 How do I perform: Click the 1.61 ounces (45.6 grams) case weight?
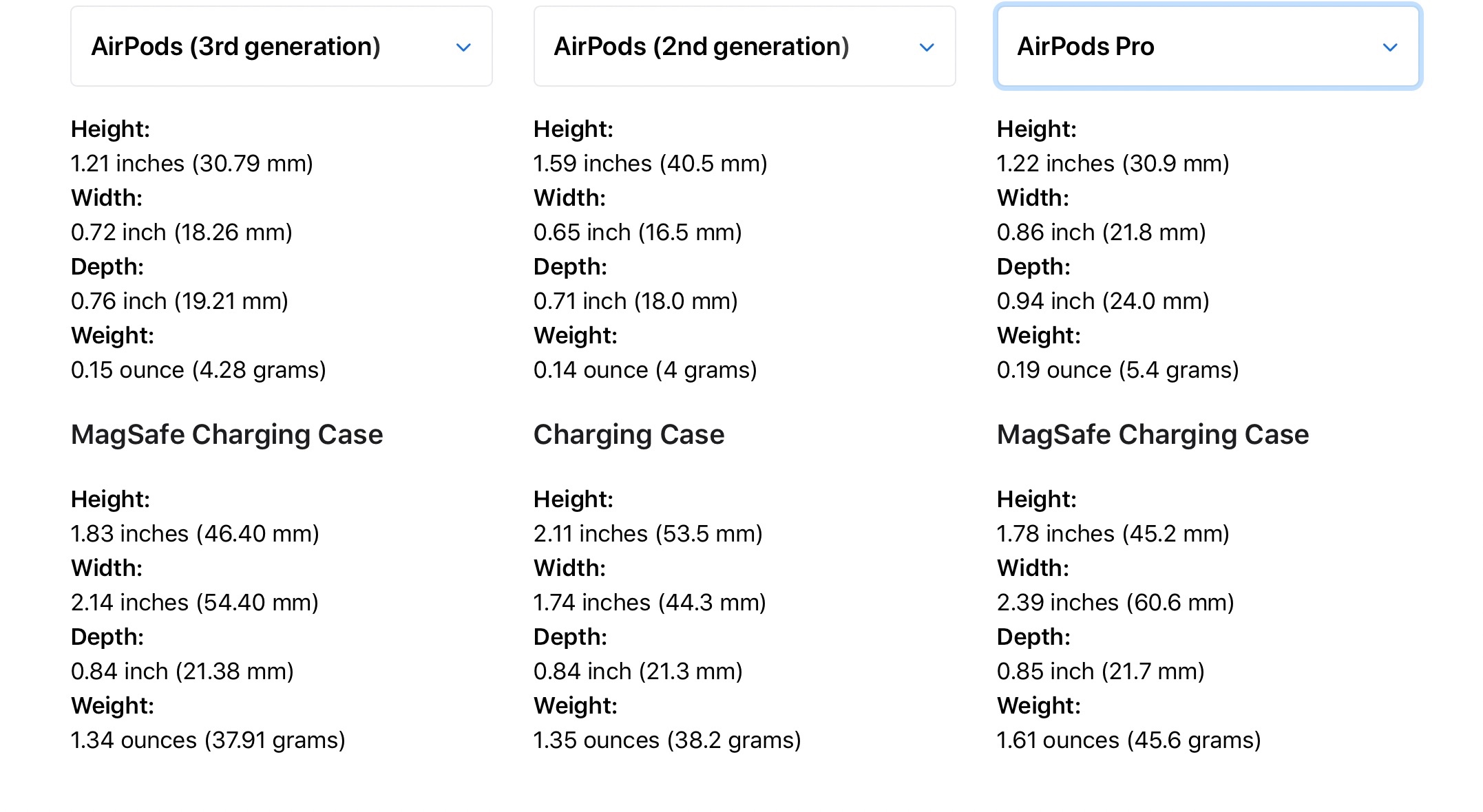(1128, 740)
